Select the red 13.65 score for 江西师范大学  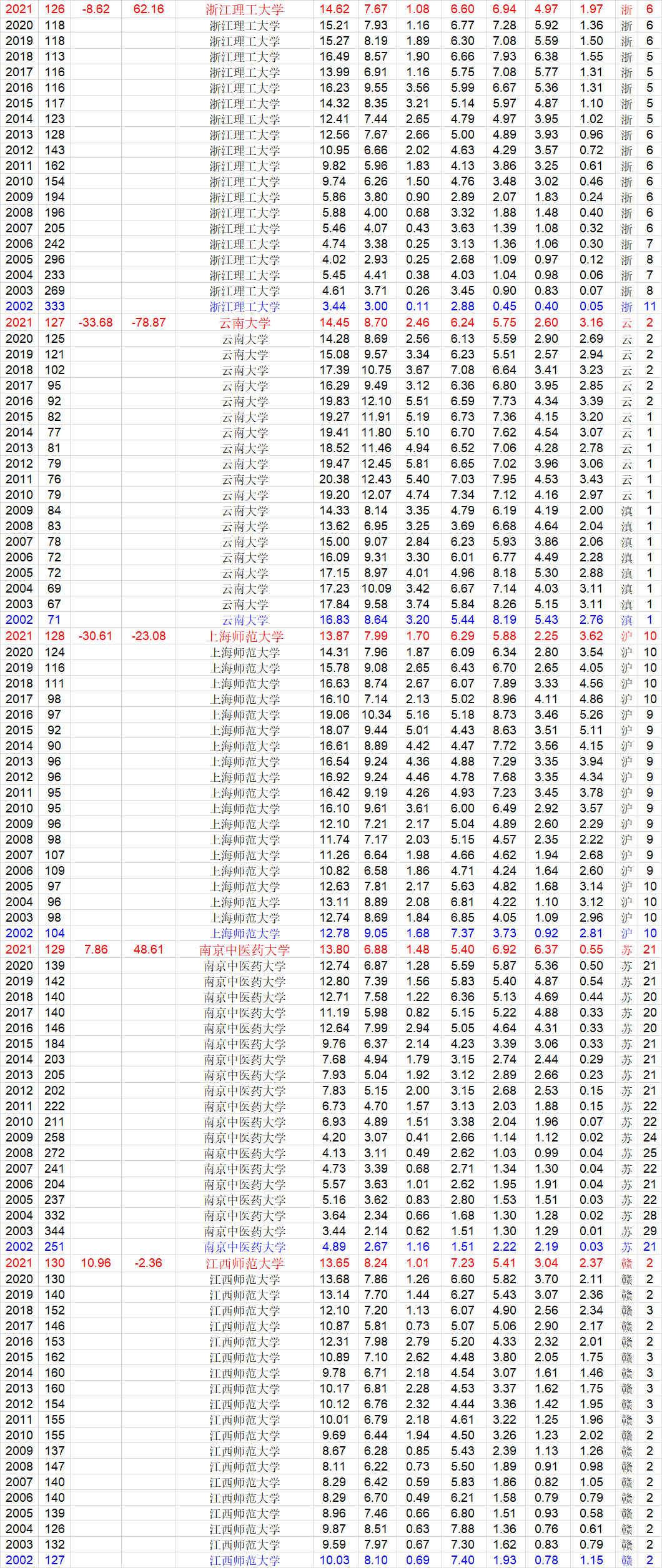point(334,1263)
